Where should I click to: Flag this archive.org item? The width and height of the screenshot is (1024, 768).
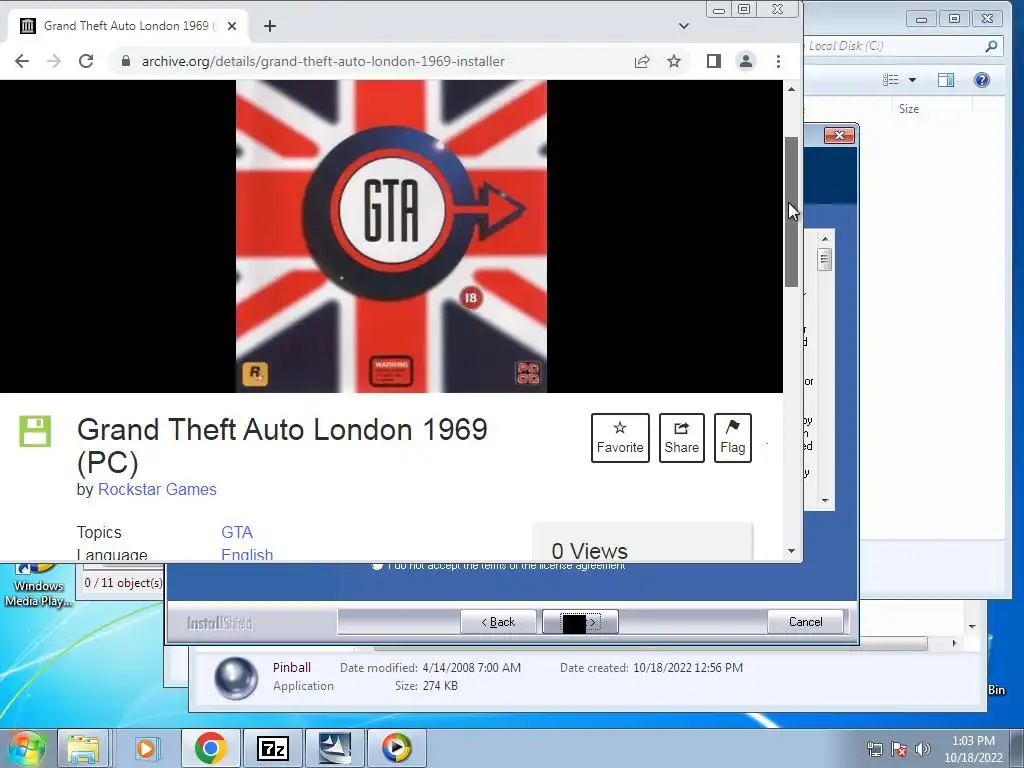click(732, 438)
